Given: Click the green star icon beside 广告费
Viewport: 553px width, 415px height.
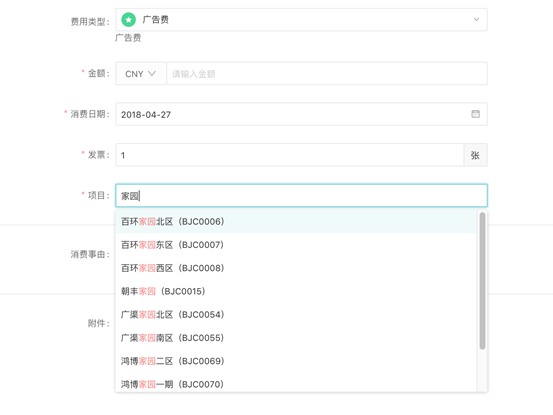Looking at the screenshot, I should coord(128,20).
